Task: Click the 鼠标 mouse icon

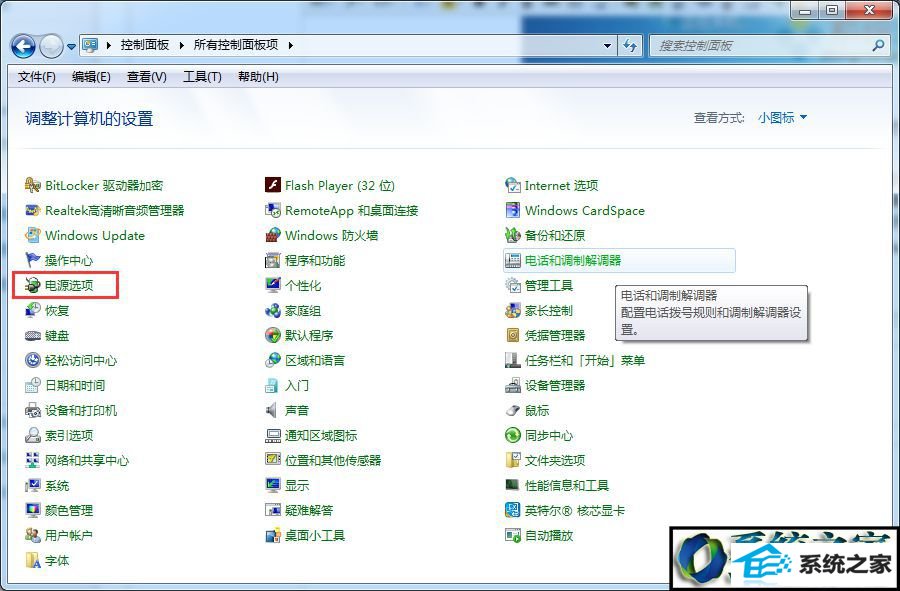Action: point(513,410)
